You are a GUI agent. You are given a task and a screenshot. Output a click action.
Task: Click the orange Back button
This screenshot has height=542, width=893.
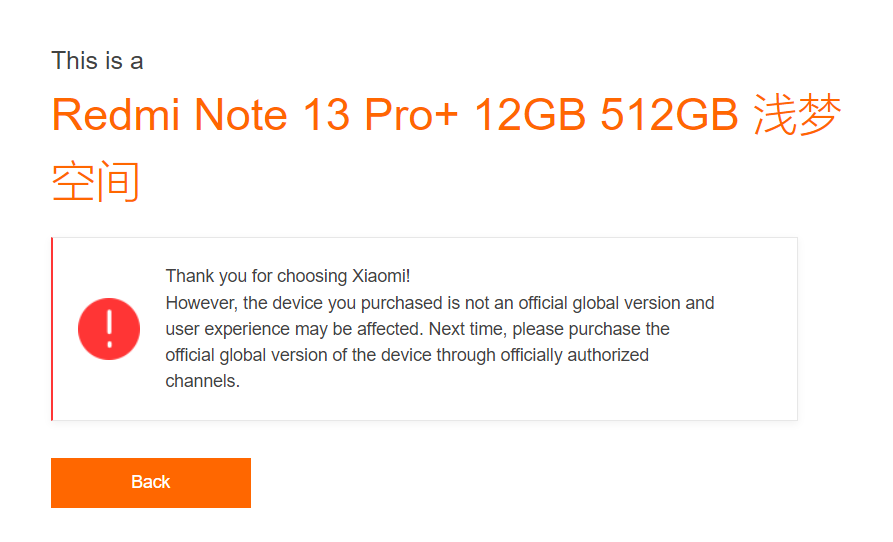pos(151,483)
